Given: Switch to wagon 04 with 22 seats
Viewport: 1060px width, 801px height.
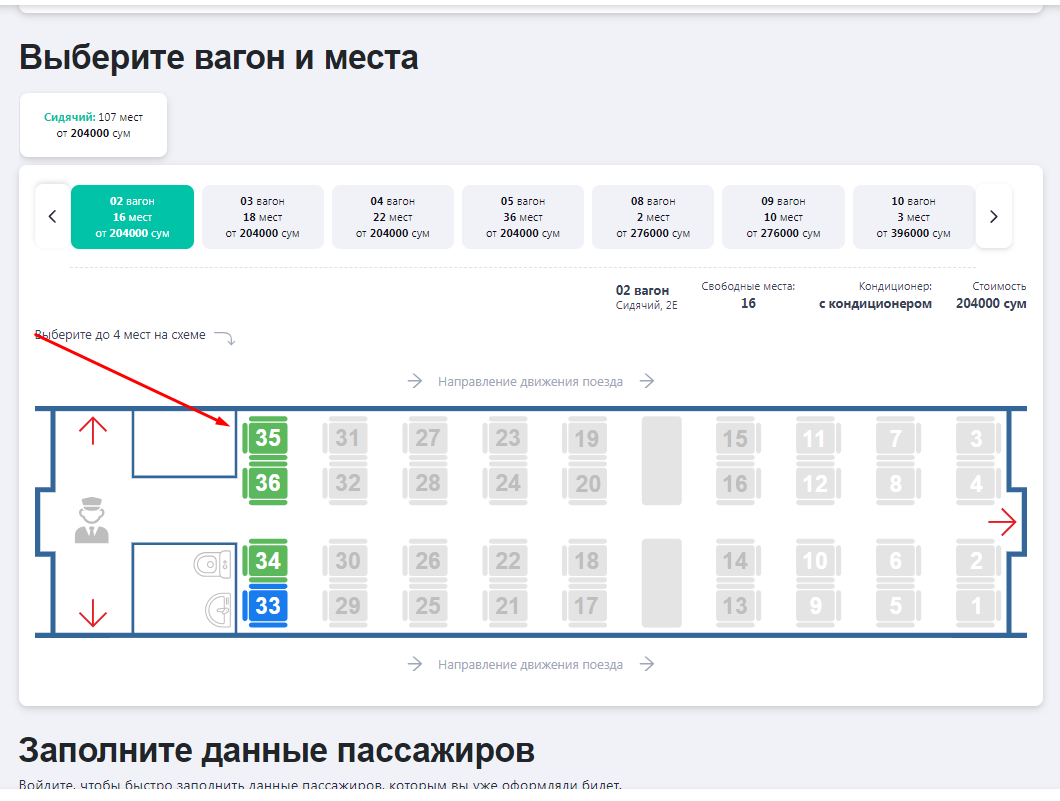Looking at the screenshot, I should [393, 217].
